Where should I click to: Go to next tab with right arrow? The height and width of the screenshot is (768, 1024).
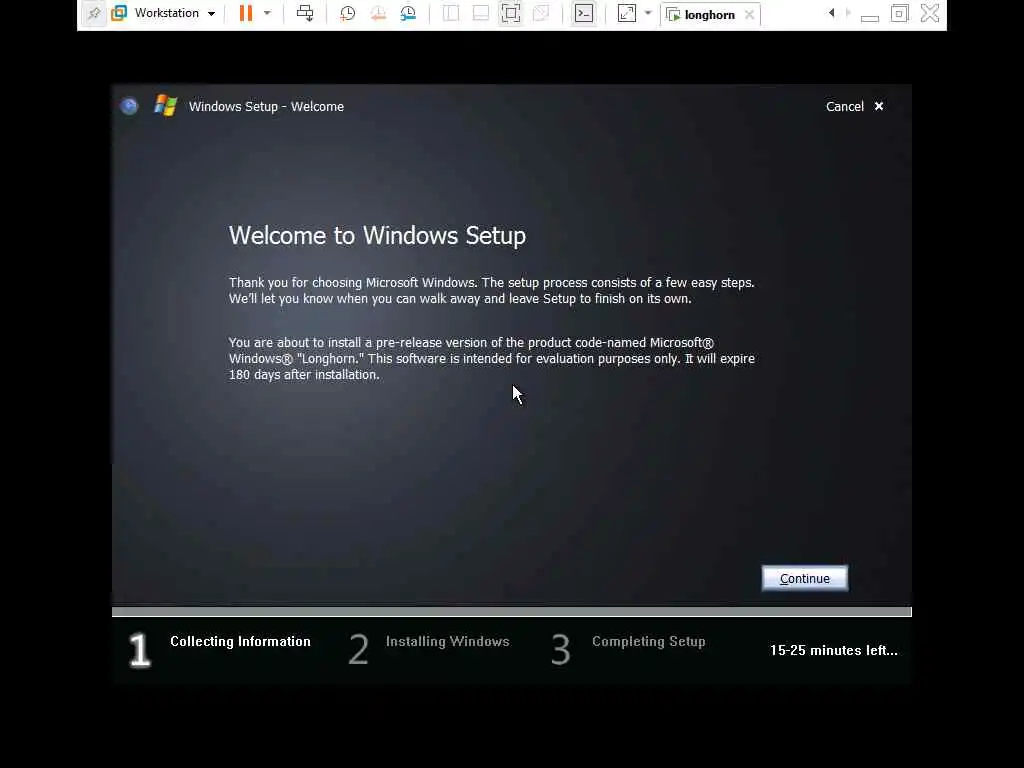(x=848, y=13)
